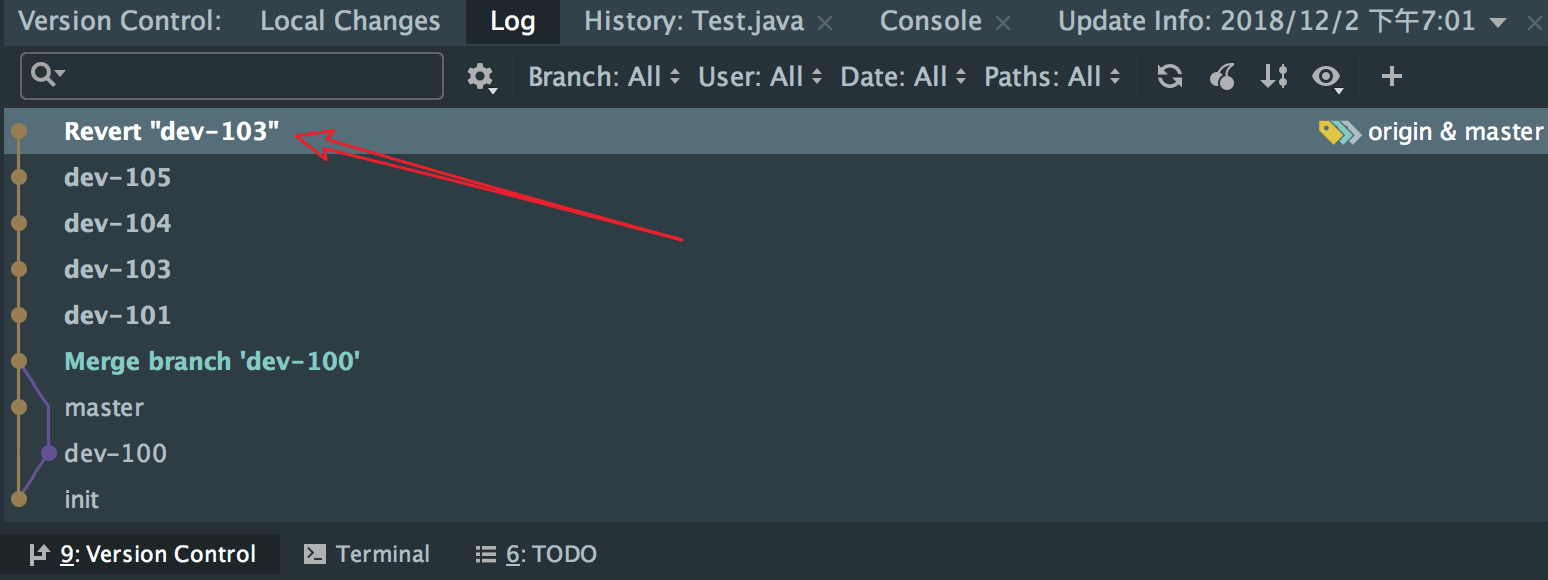
Task: Expand the Date: All filter
Action: pyautogui.click(x=904, y=77)
